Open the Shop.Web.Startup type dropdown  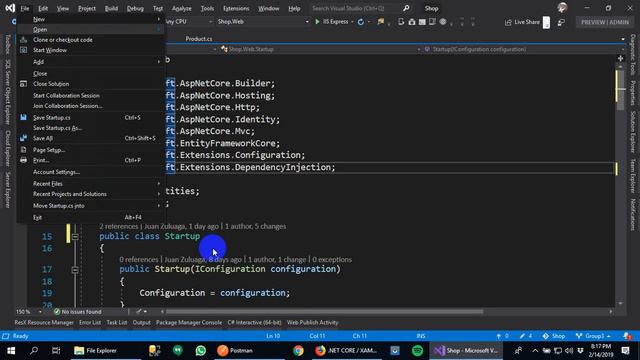coord(320,49)
